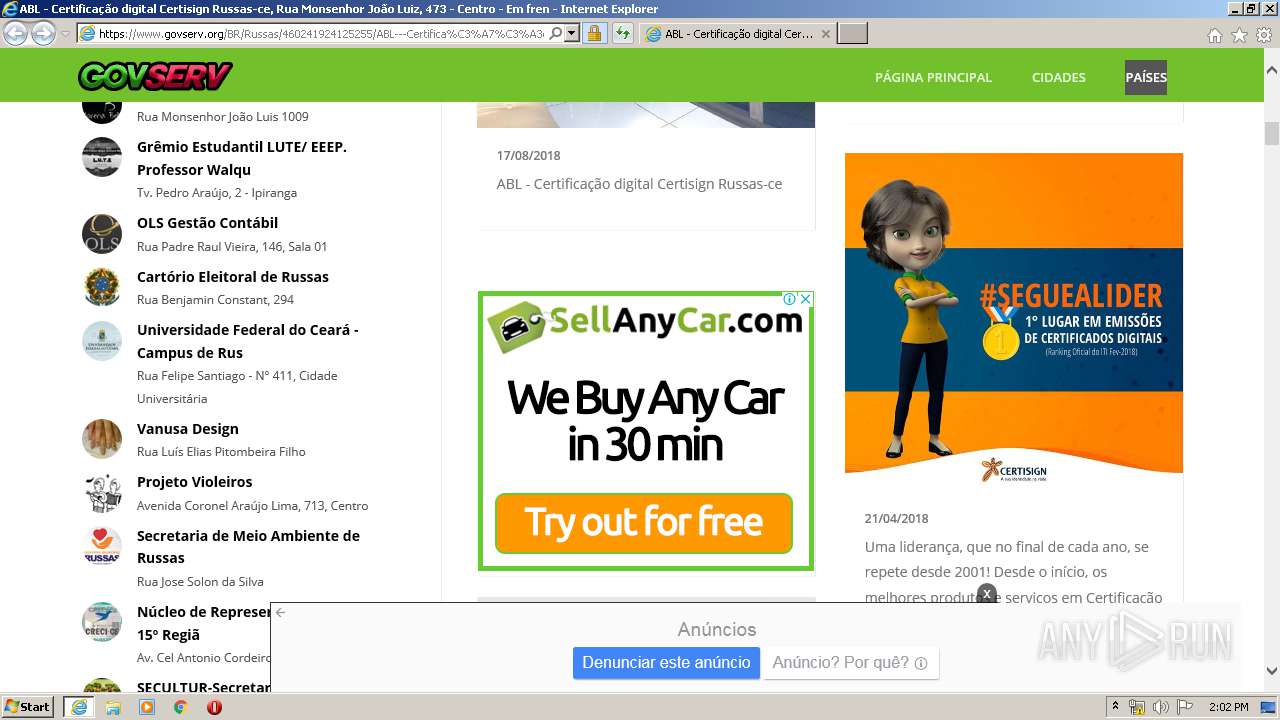Click the page scrollbar down arrow
This screenshot has width=1280, height=720.
point(1272,672)
